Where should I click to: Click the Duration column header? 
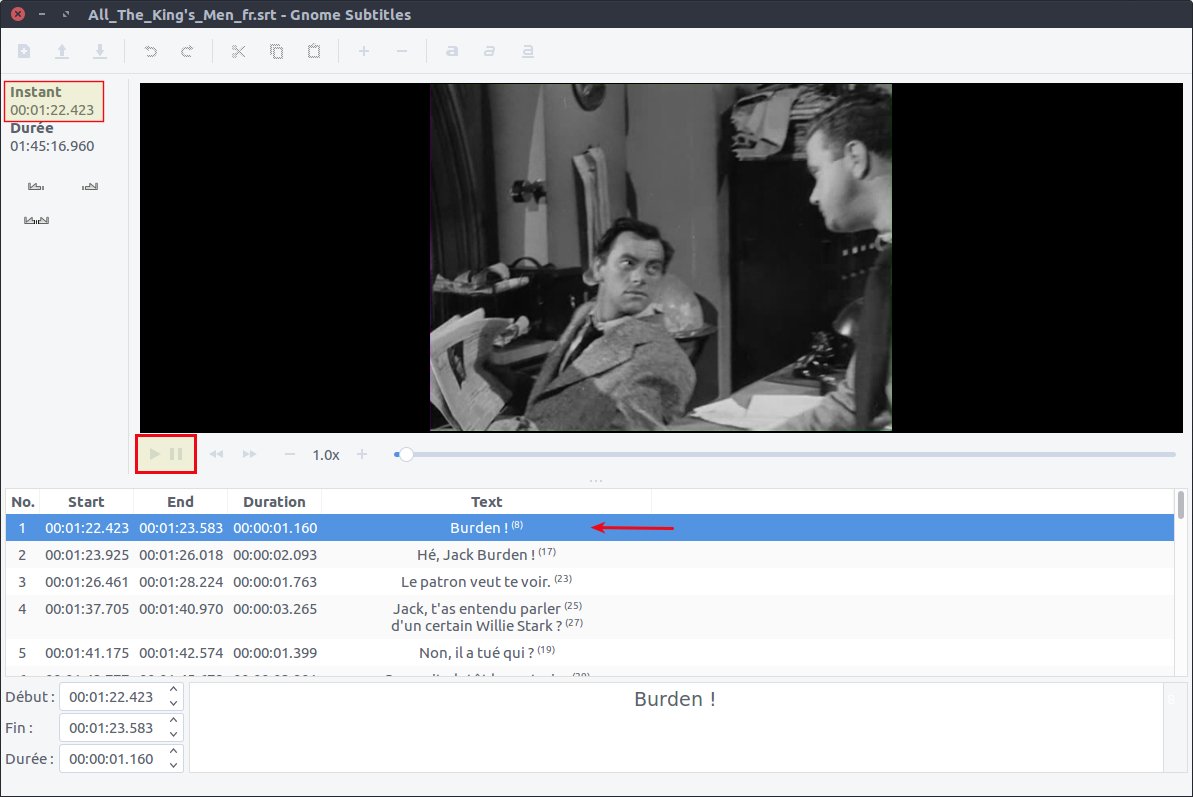tap(274, 502)
